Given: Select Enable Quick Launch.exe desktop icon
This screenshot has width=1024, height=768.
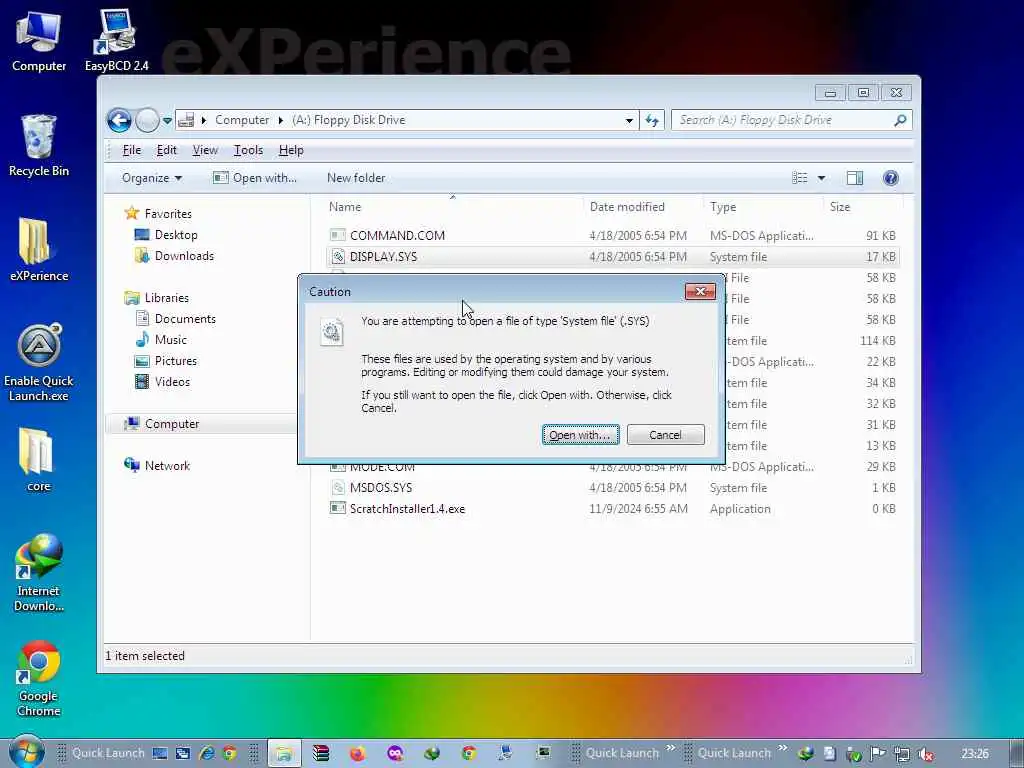Looking at the screenshot, I should pyautogui.click(x=39, y=362).
